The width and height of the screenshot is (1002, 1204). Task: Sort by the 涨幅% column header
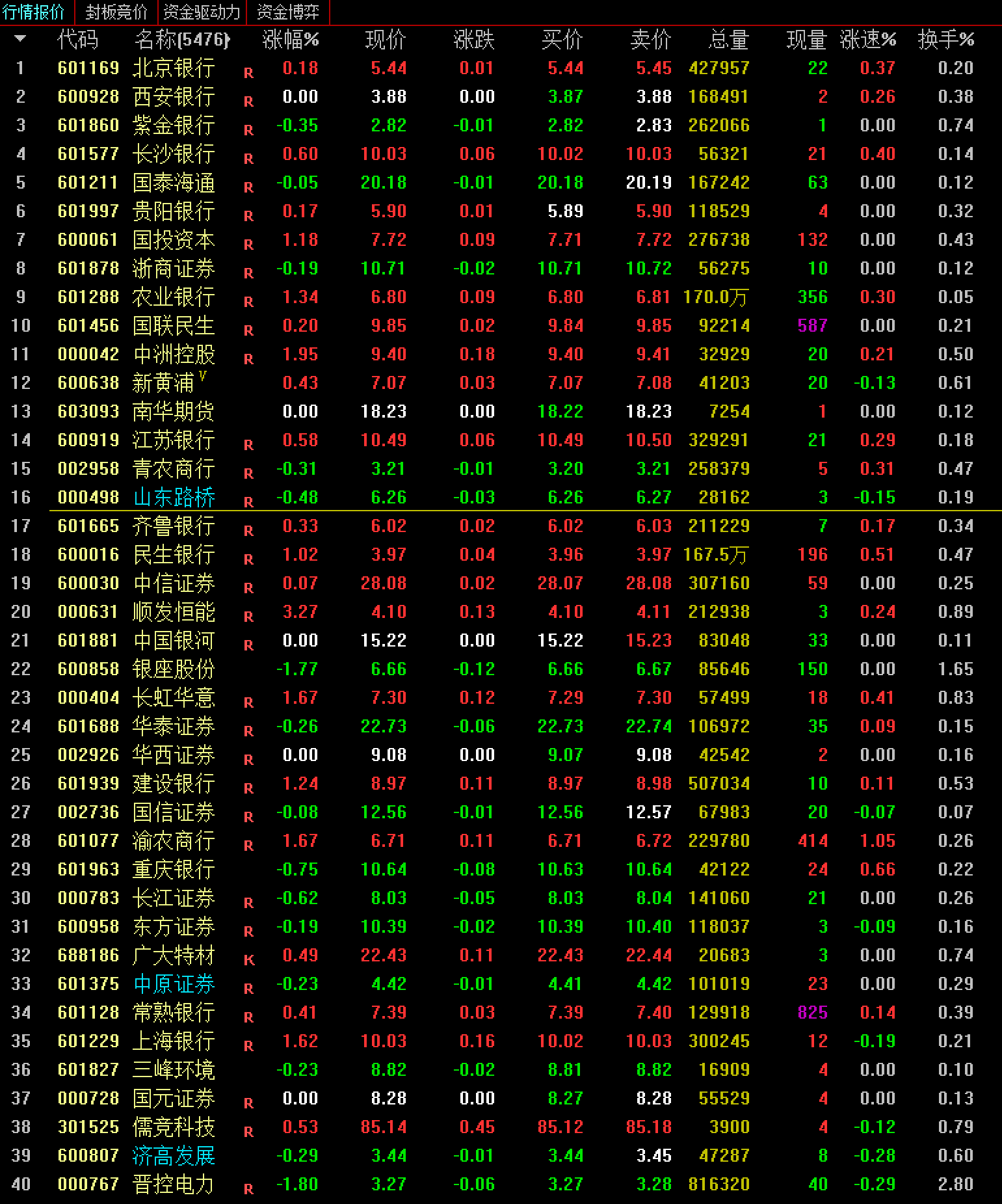[x=291, y=40]
